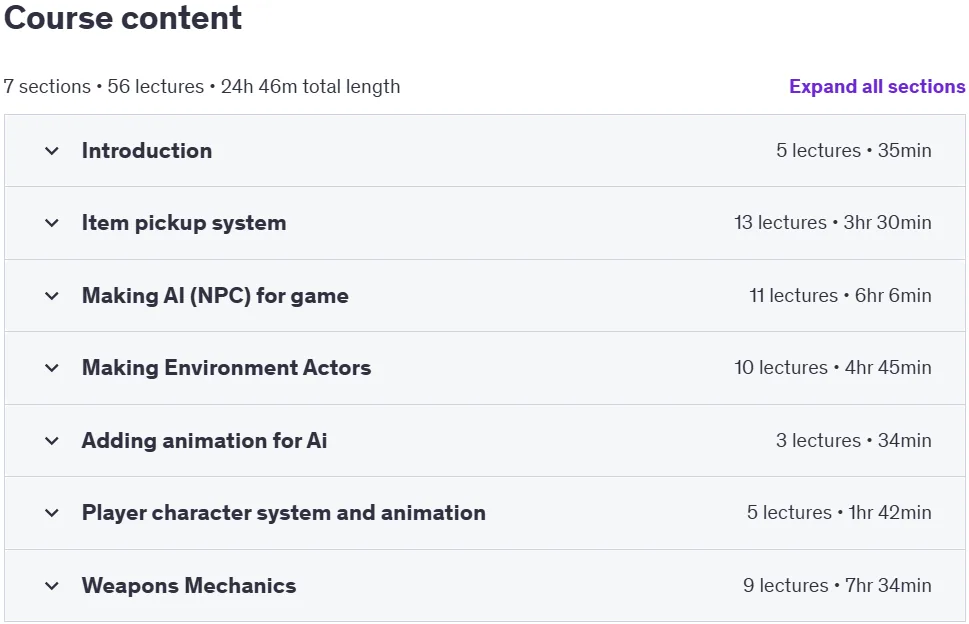Screen dimensions: 969x624
Task: Select Player character system and animation title
Action: point(284,513)
